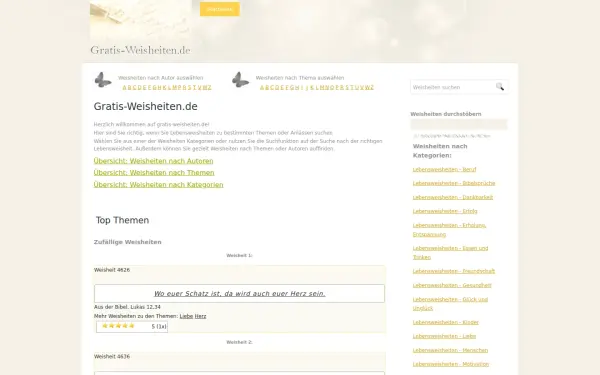The image size is (600, 375).
Task: Select letter Z in the author alphabet list
Action: [x=209, y=88]
